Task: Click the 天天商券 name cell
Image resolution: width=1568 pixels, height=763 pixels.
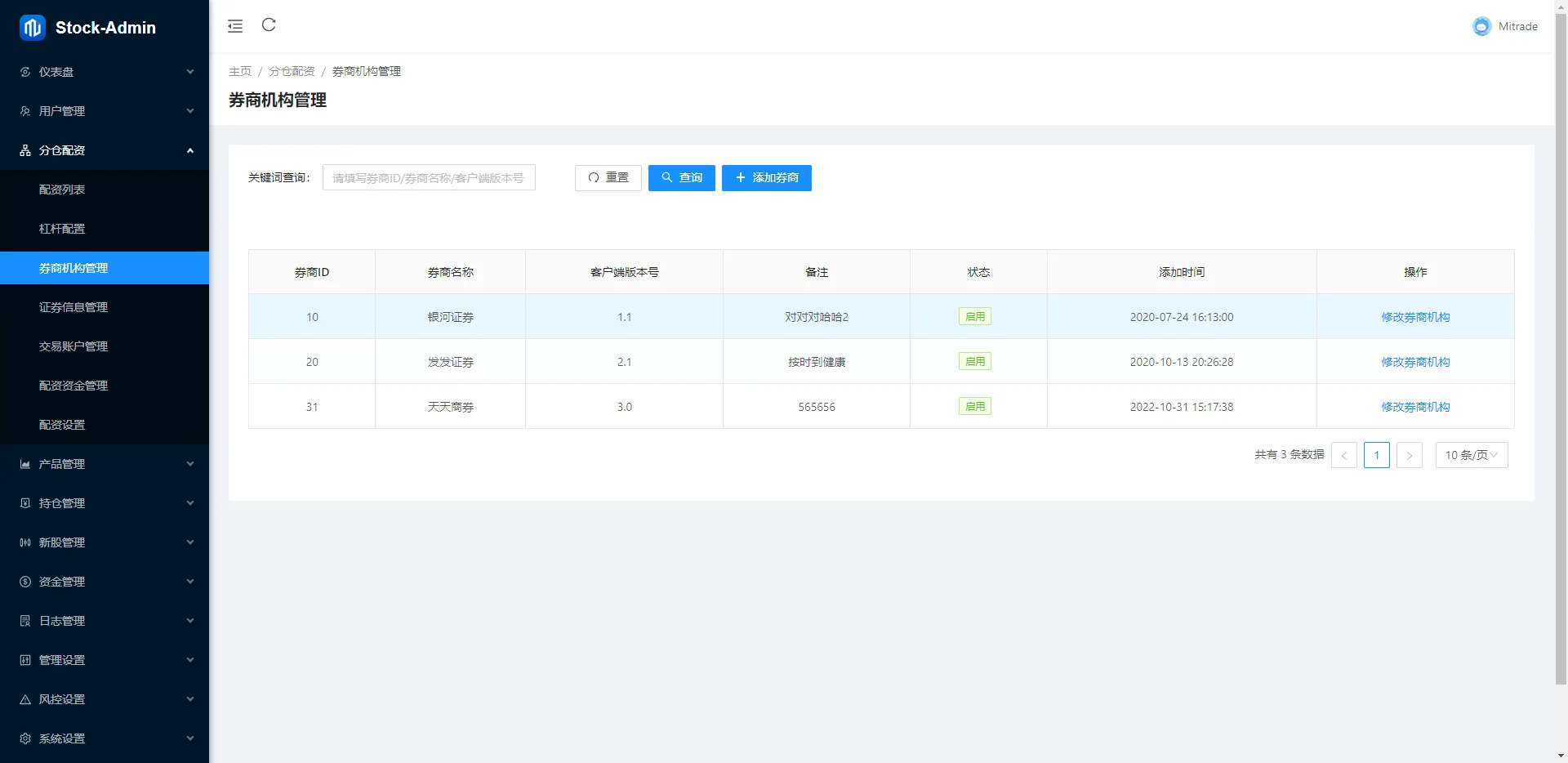Action: tap(451, 407)
